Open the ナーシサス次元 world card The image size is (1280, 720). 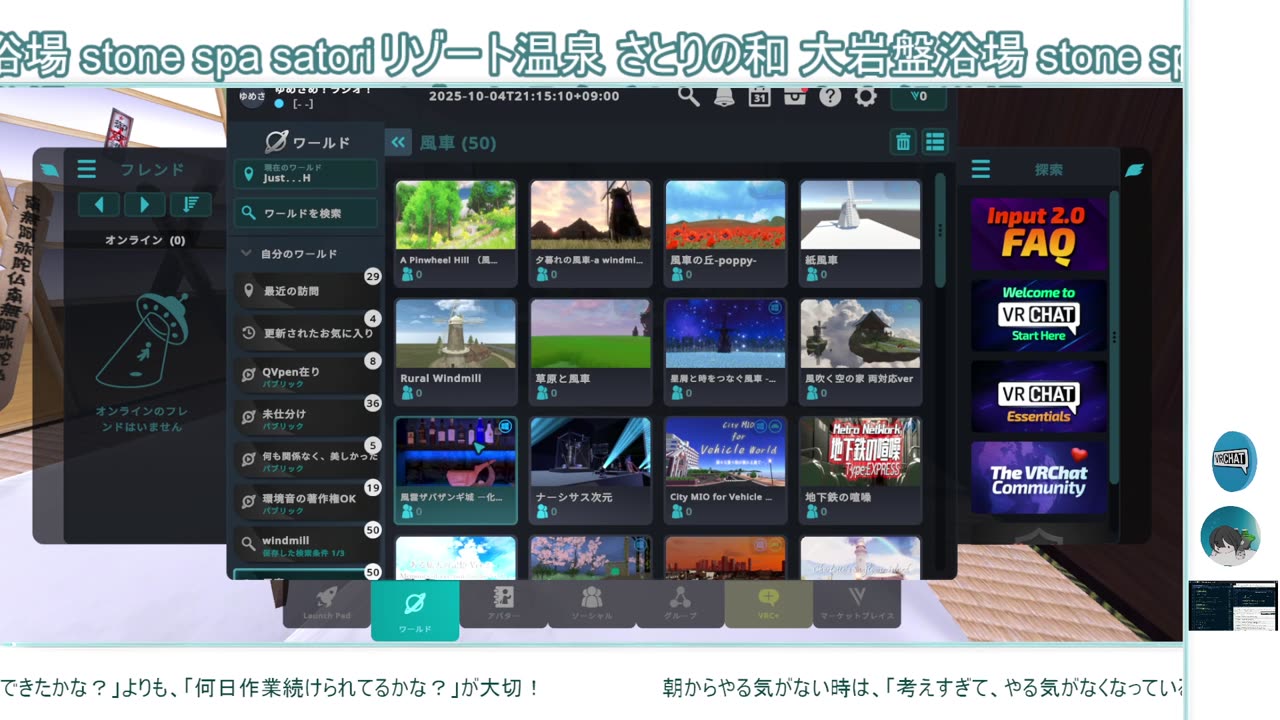(x=590, y=471)
